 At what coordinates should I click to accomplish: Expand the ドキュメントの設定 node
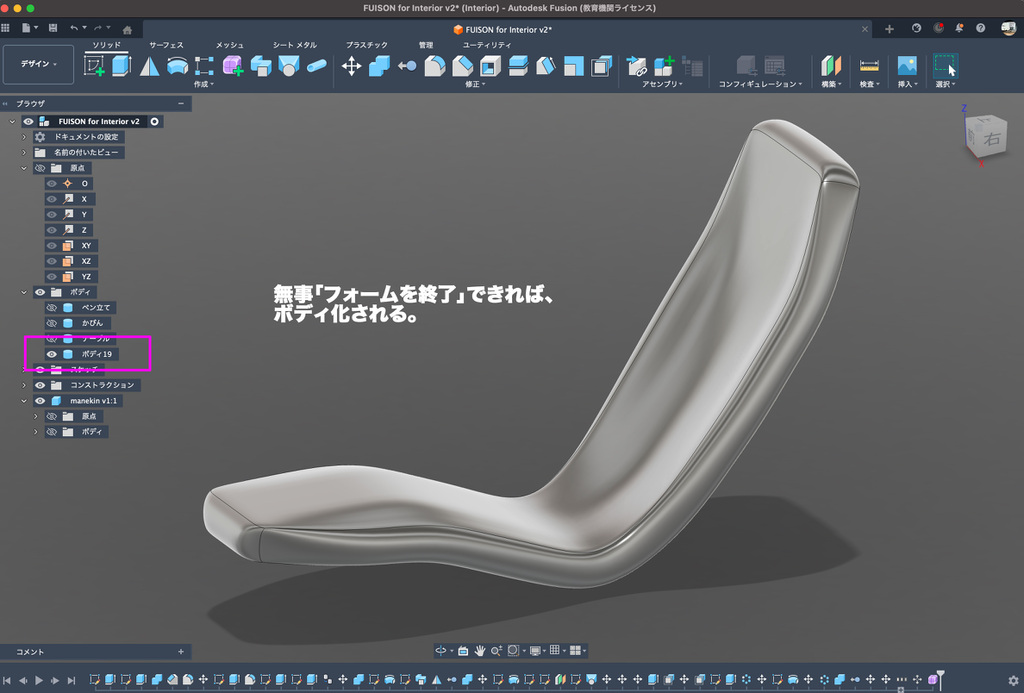tap(24, 137)
